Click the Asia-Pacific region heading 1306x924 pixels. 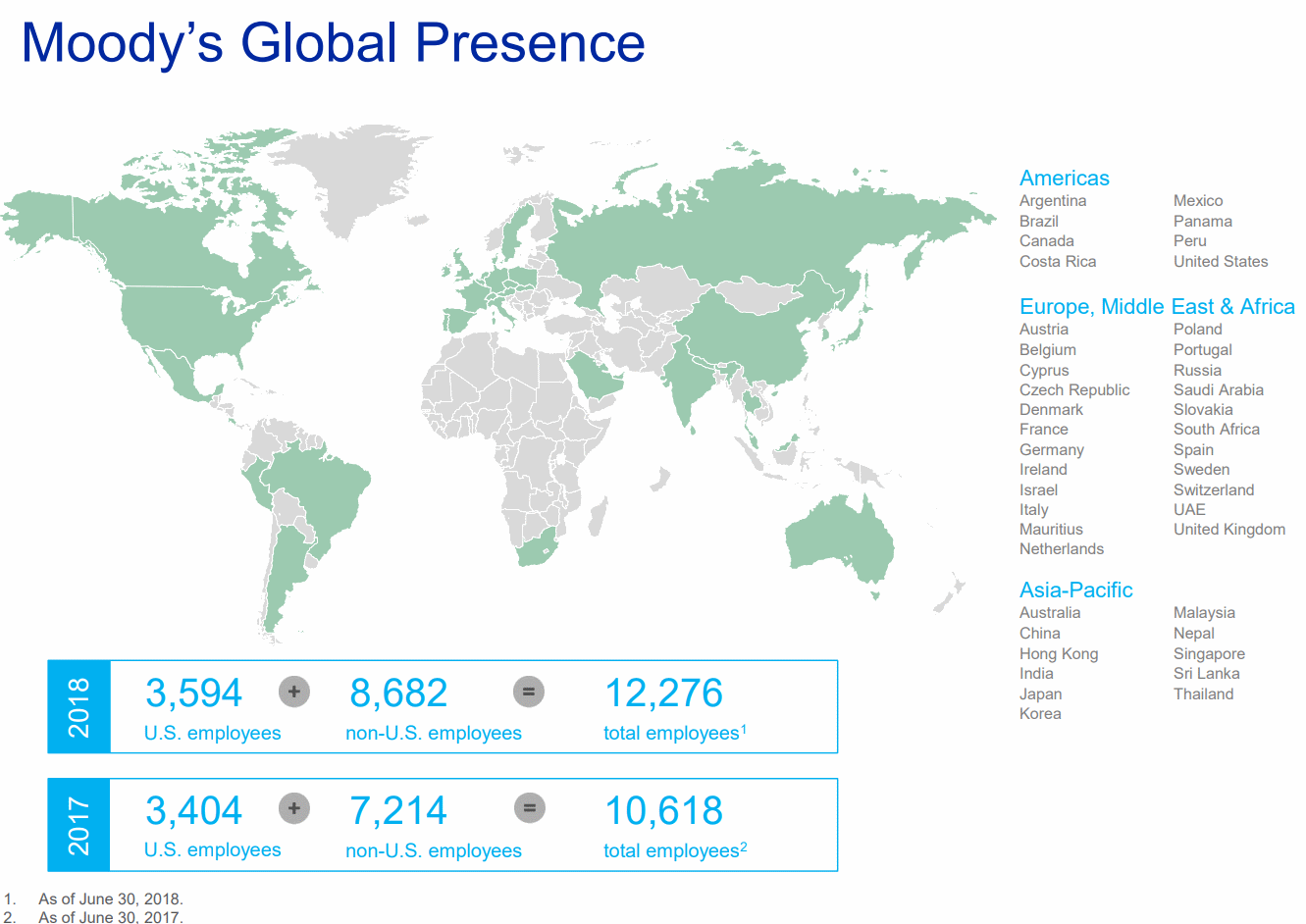[x=1075, y=590]
